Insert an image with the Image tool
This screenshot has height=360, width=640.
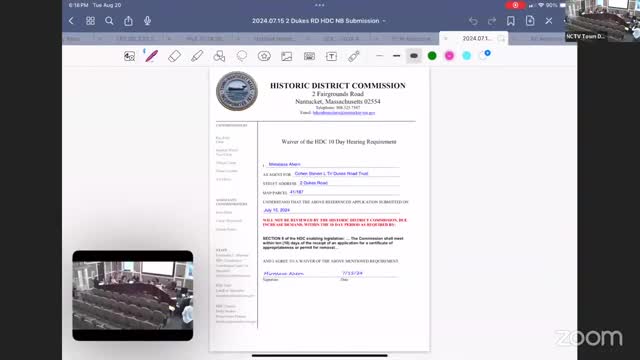click(287, 56)
